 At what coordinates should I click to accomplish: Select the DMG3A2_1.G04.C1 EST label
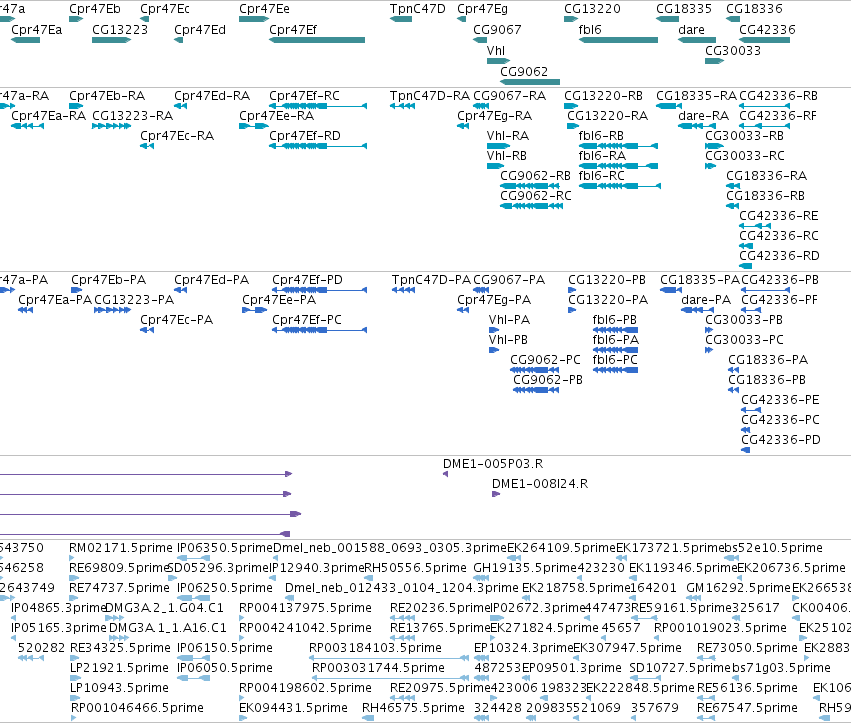tap(164, 608)
